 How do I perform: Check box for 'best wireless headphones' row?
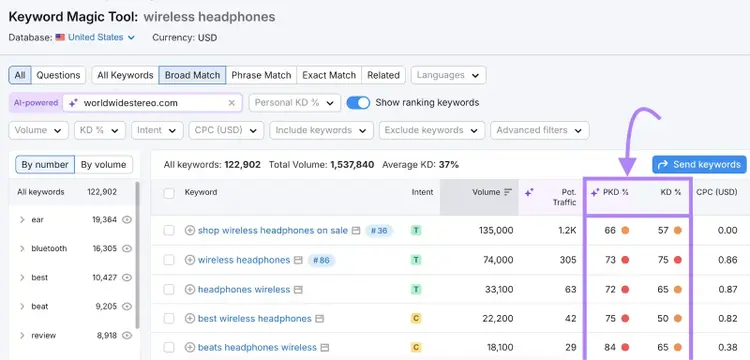click(x=169, y=318)
